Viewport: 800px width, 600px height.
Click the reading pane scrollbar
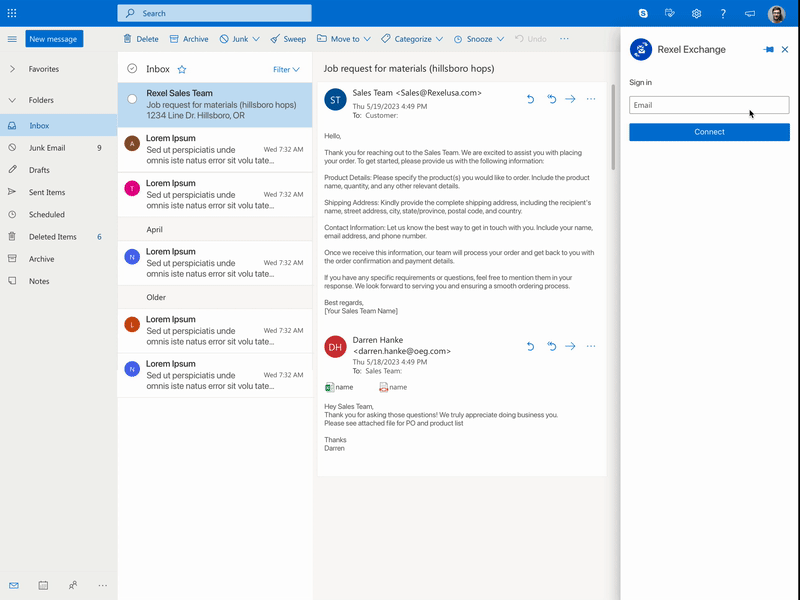(x=613, y=128)
